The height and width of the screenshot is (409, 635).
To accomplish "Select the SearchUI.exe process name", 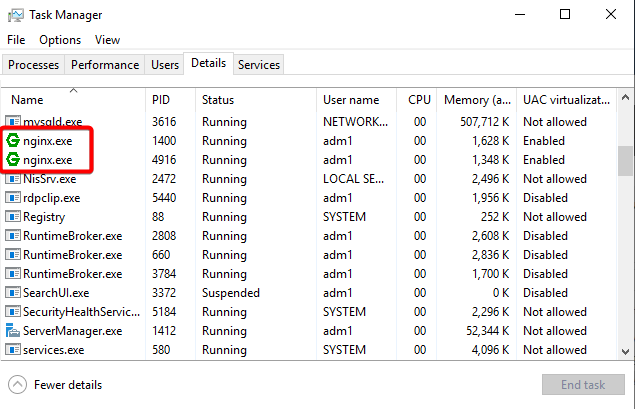I will coord(56,293).
